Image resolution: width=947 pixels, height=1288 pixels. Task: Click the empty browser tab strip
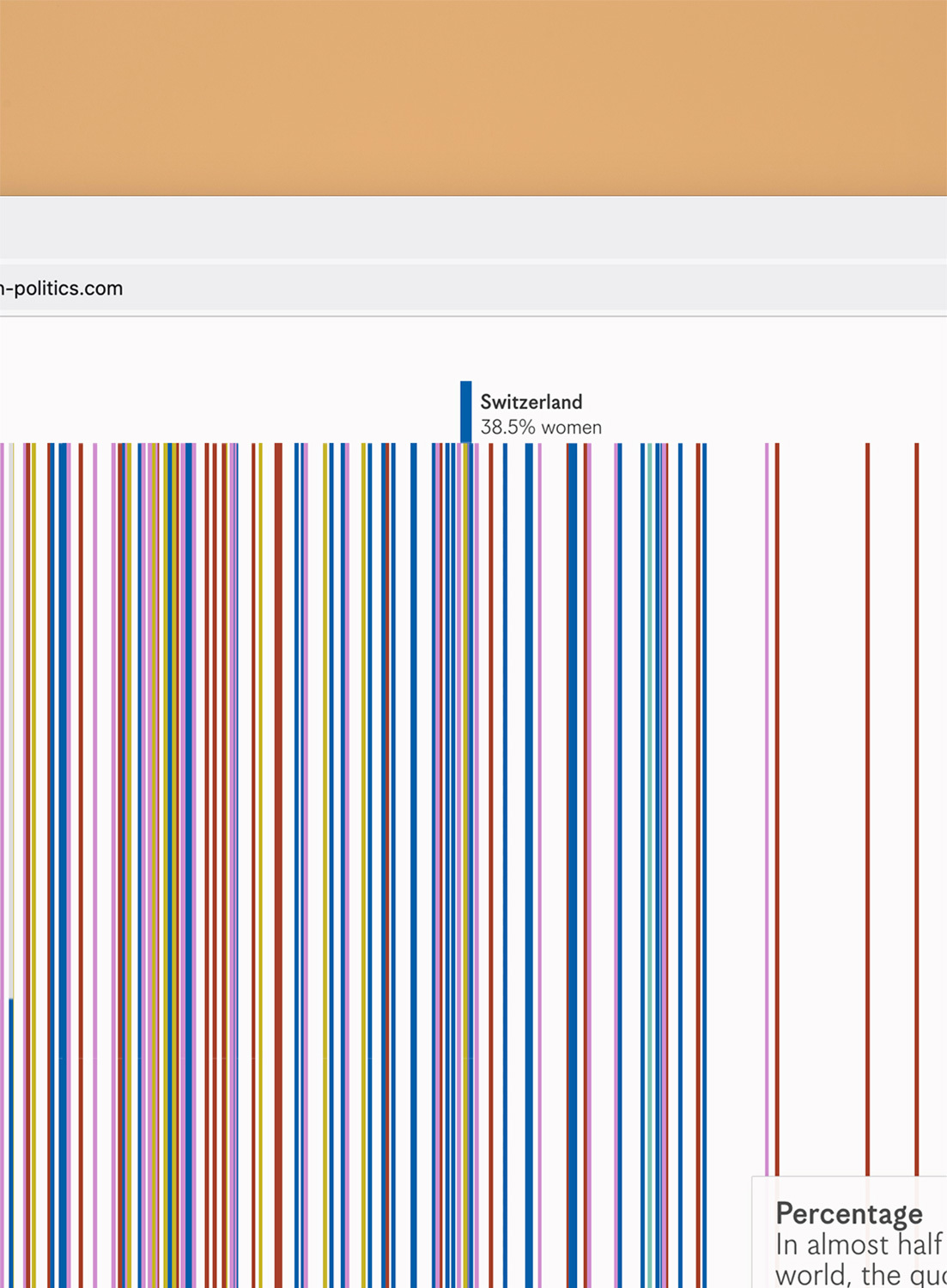(x=472, y=227)
